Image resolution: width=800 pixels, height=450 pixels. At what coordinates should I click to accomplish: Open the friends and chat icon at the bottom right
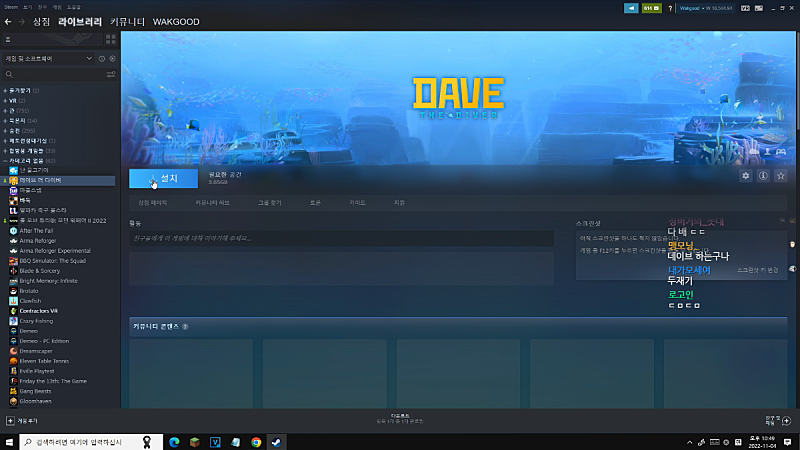point(786,421)
